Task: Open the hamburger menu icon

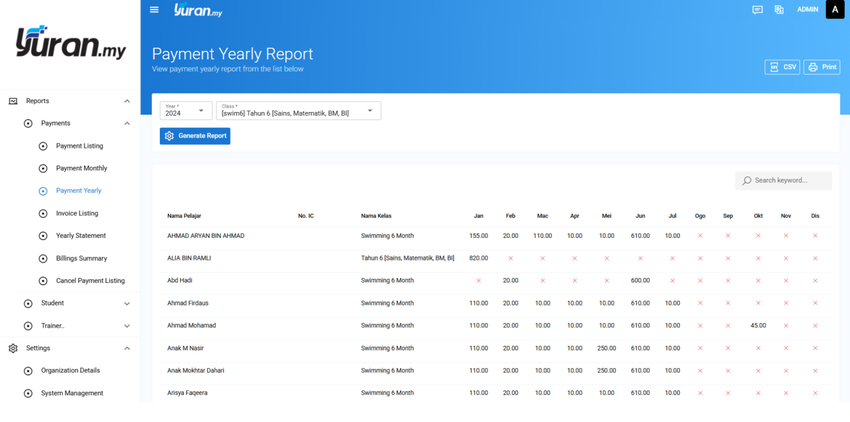Action: pos(154,10)
